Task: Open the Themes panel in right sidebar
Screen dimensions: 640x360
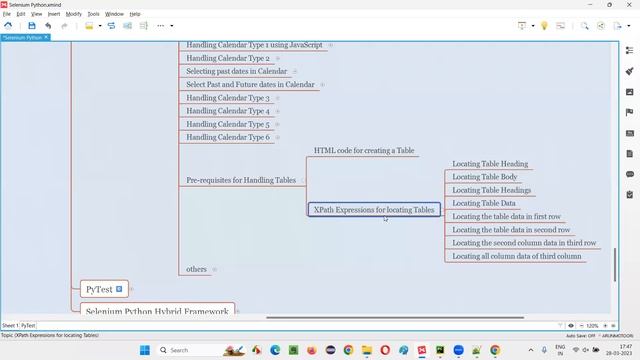Action: (629, 133)
